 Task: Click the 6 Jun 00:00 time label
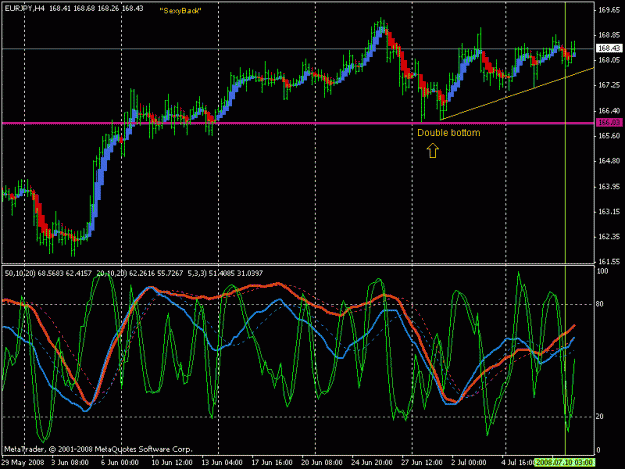pos(120,463)
